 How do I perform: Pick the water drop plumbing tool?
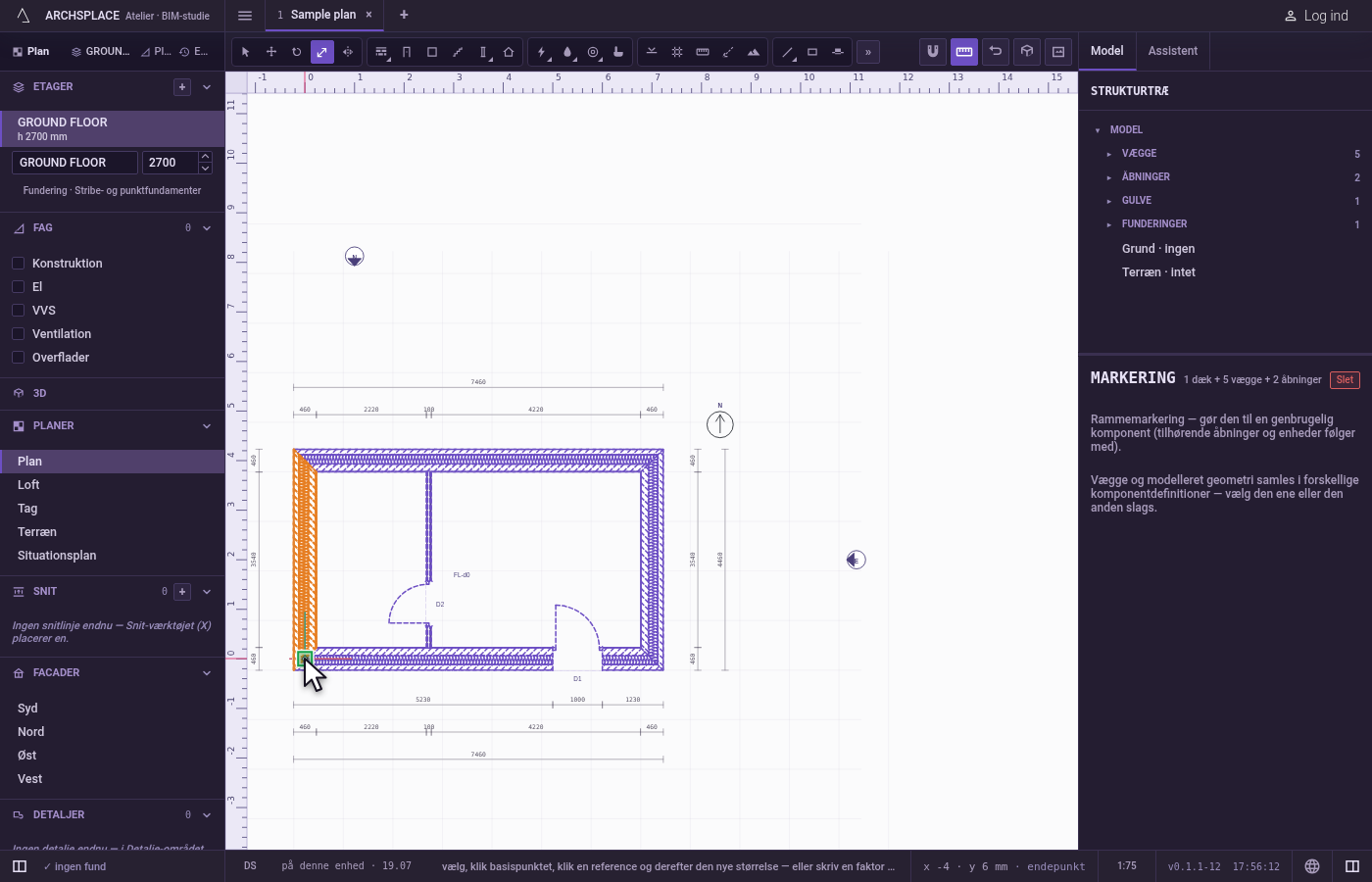(x=567, y=52)
